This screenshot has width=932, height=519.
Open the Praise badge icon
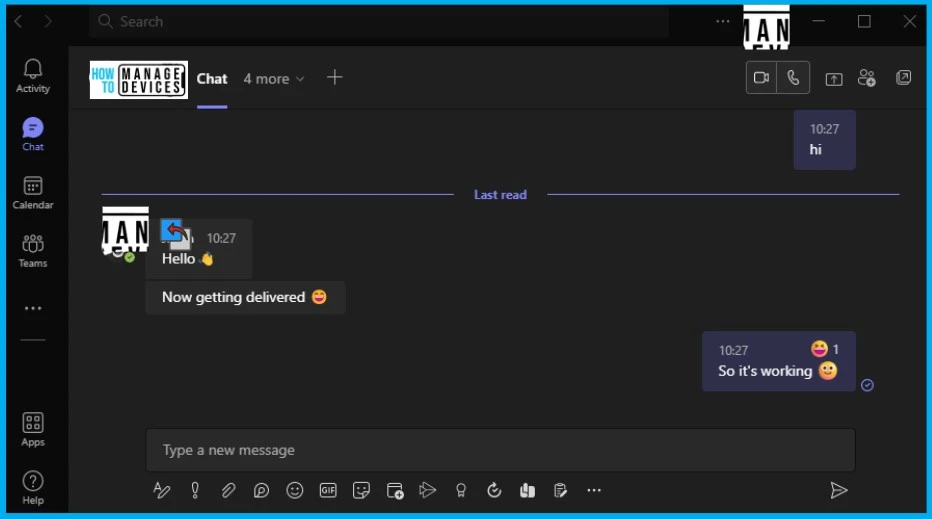(461, 490)
